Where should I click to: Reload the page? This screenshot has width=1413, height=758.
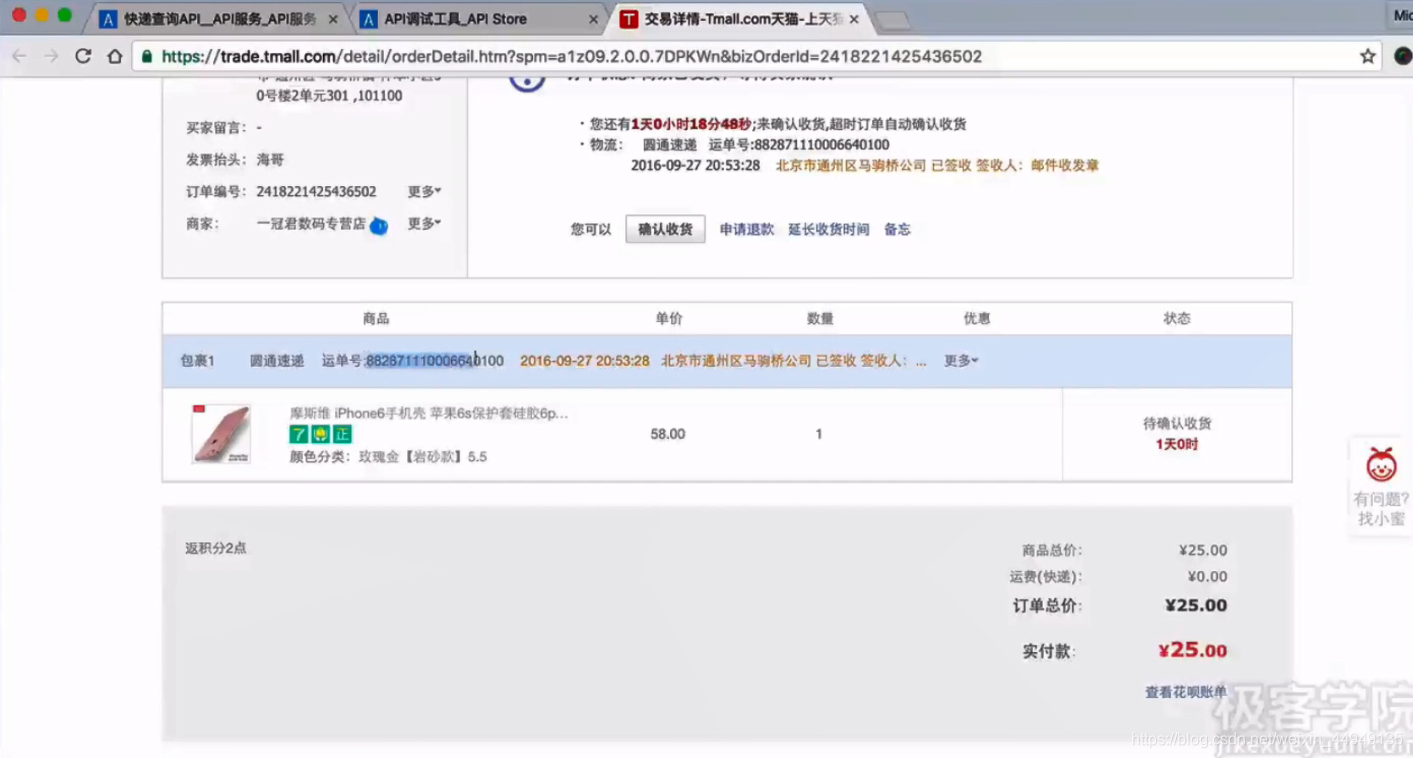83,57
